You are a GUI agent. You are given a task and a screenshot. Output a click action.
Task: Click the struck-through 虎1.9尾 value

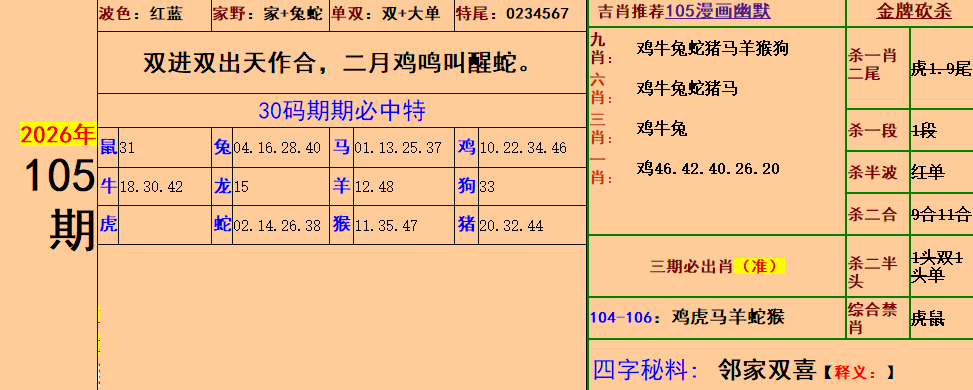click(941, 69)
